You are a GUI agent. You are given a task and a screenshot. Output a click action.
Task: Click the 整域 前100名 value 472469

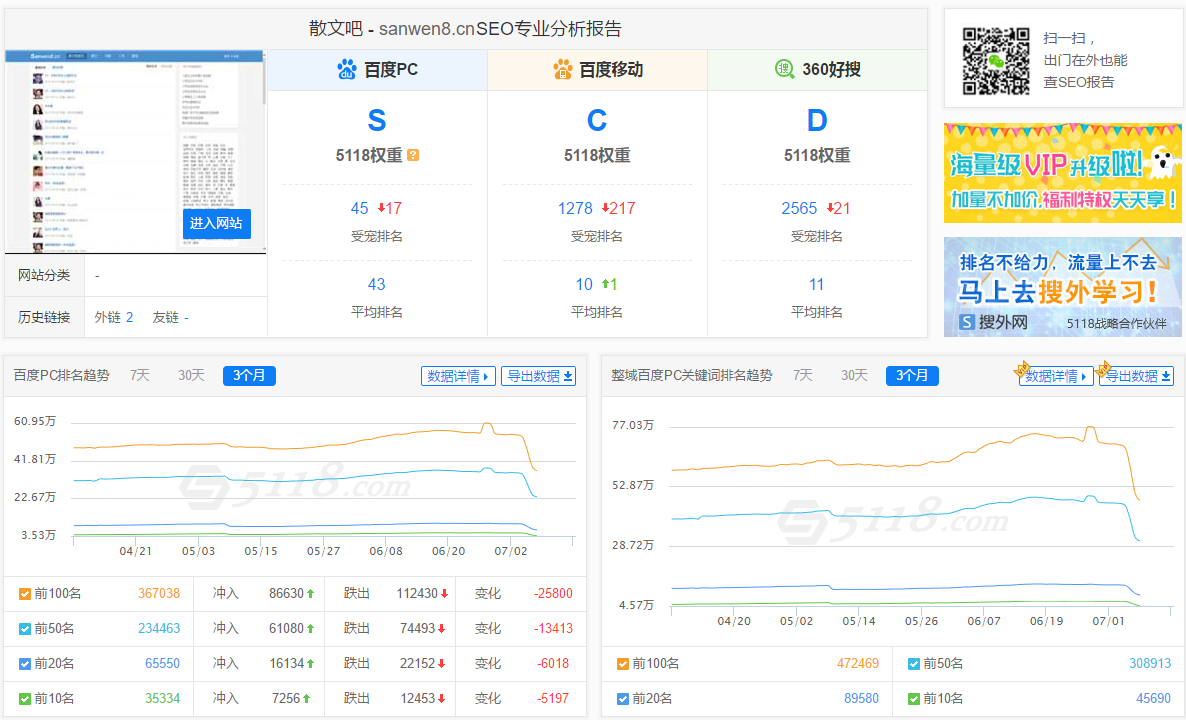[x=858, y=663]
